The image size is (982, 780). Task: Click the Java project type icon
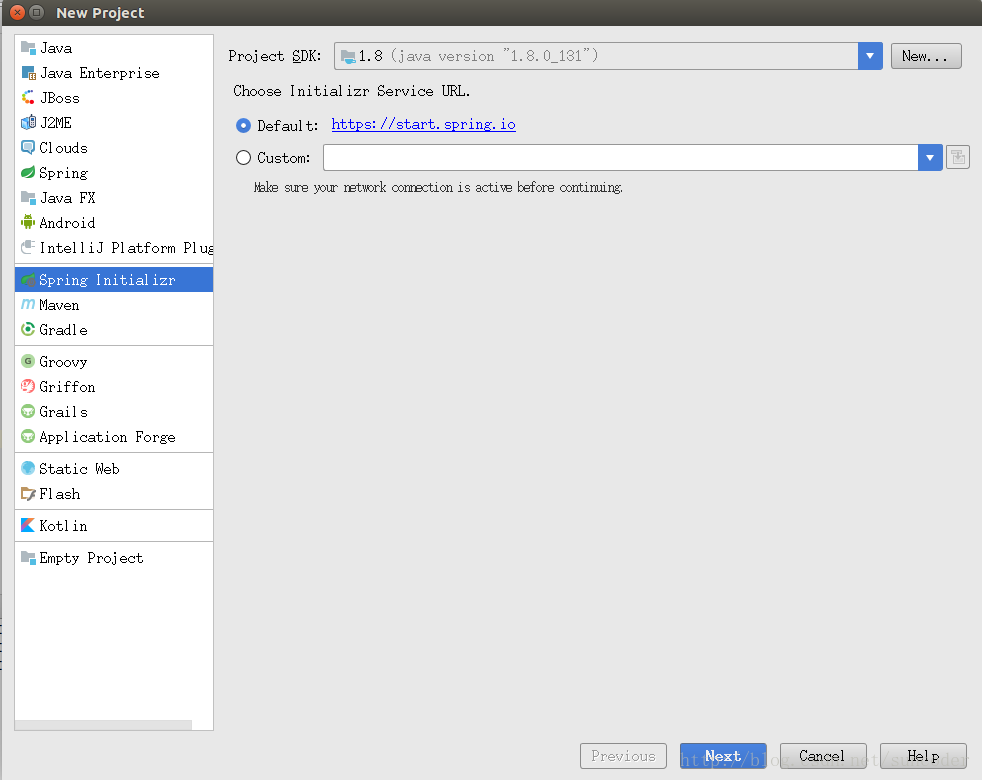(x=28, y=48)
